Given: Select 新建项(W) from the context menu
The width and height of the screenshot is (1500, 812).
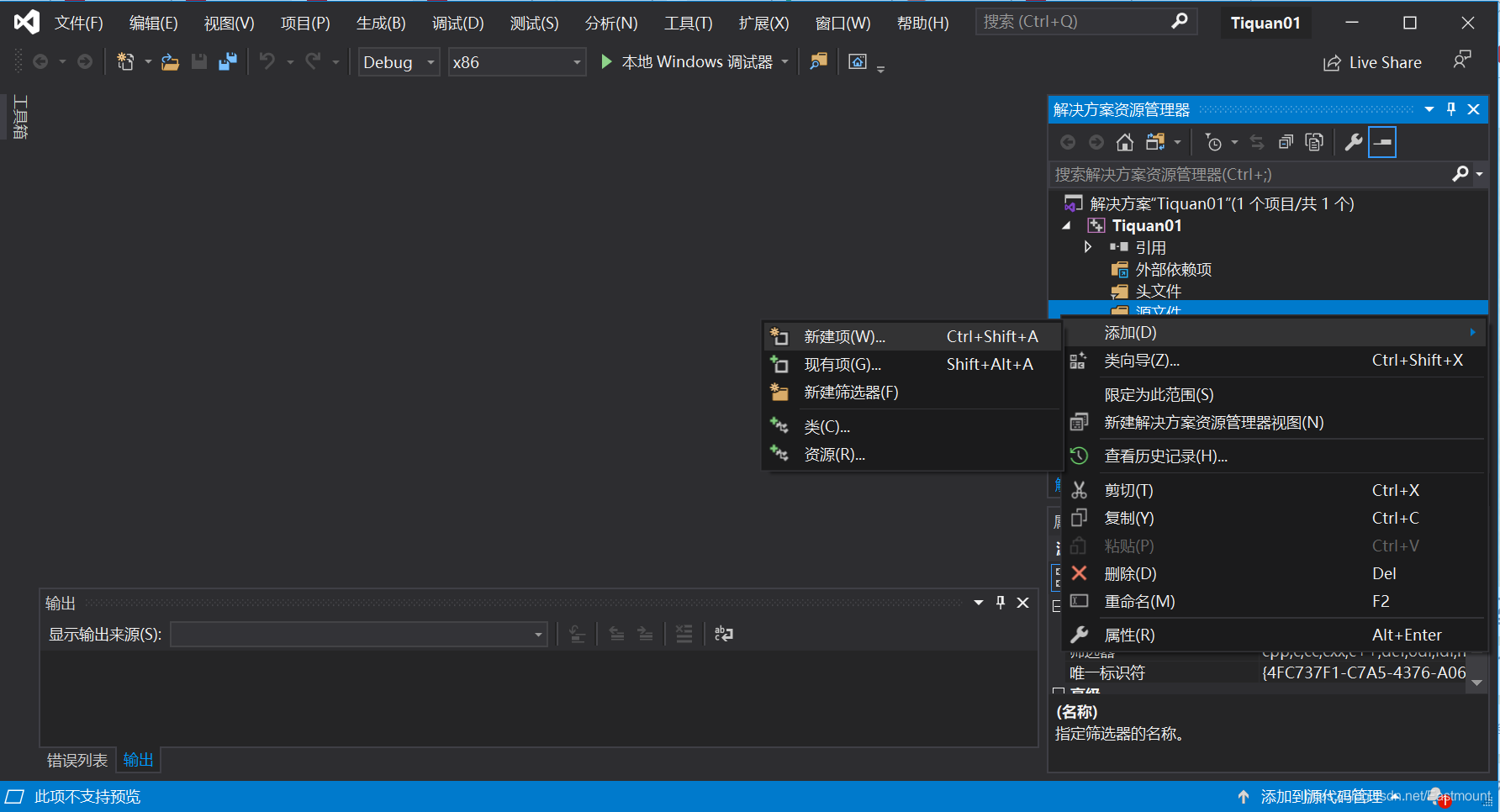Looking at the screenshot, I should pyautogui.click(x=843, y=335).
